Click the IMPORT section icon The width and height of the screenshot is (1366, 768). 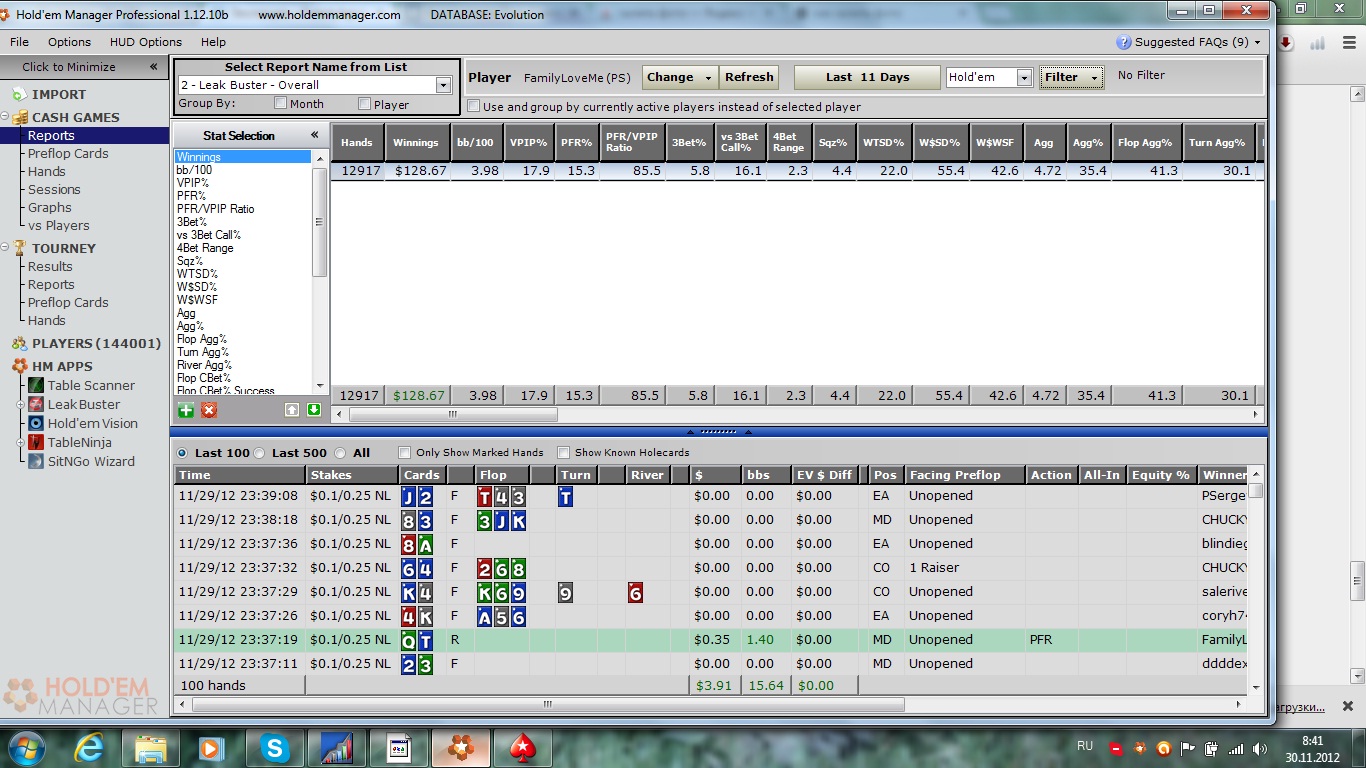(x=19, y=94)
